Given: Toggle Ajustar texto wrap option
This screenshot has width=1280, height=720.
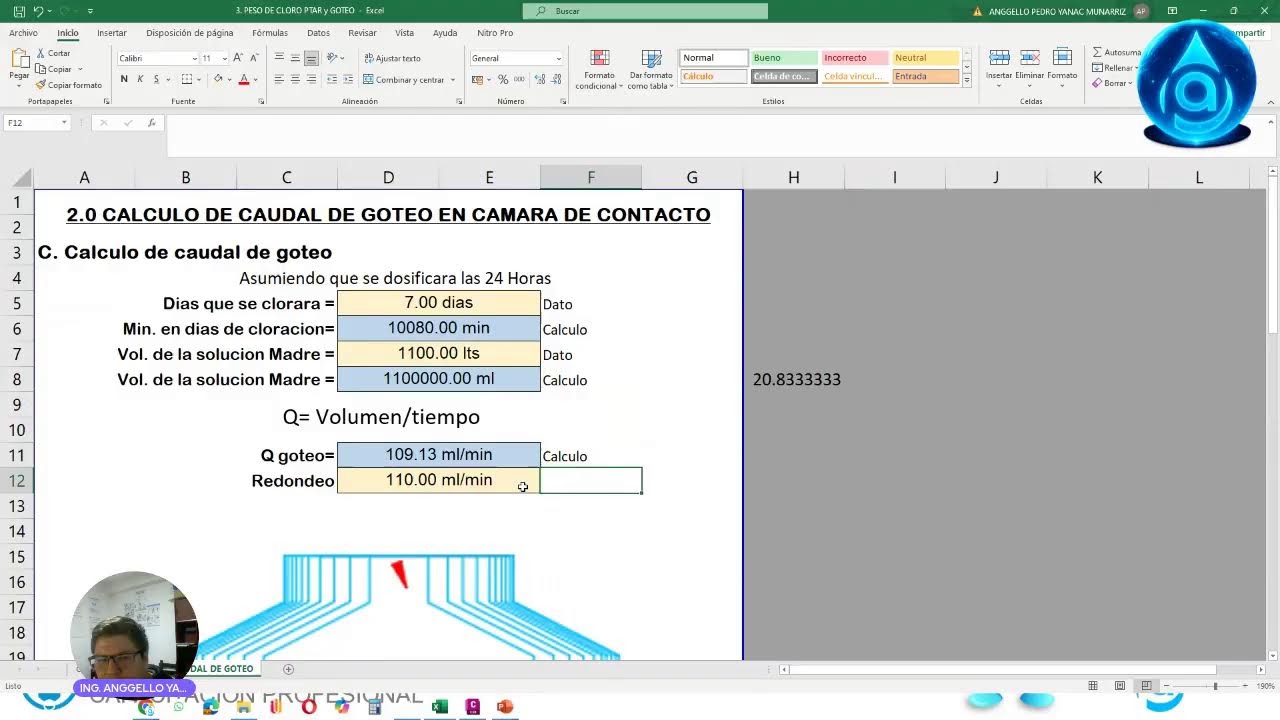Looking at the screenshot, I should click(x=392, y=58).
